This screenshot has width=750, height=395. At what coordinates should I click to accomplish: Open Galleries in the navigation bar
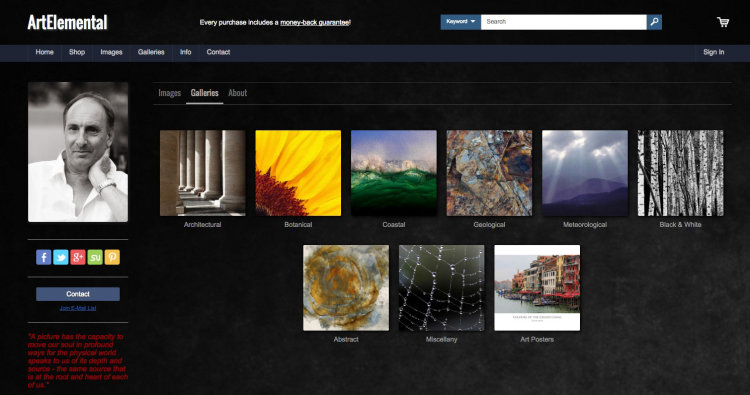(151, 52)
